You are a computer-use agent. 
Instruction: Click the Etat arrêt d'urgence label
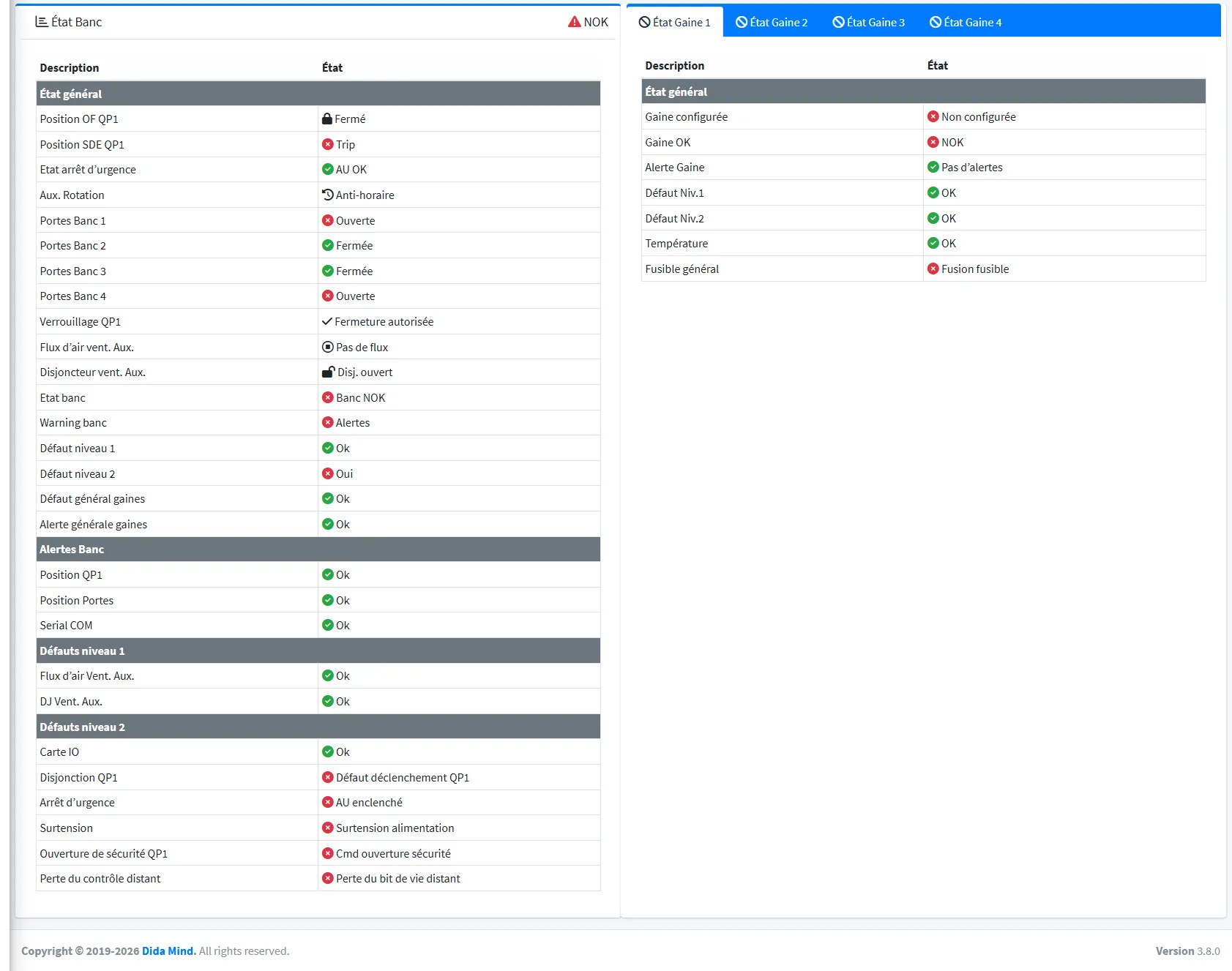coord(88,170)
